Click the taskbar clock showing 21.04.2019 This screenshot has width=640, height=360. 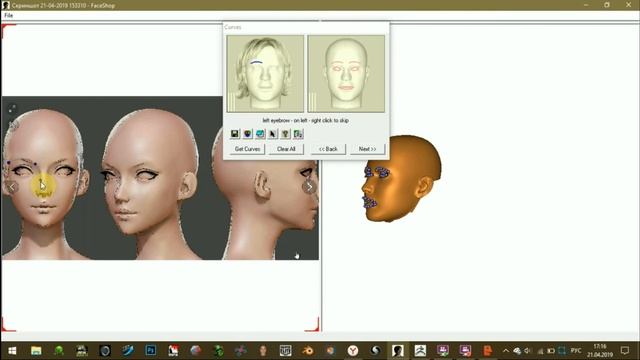pyautogui.click(x=600, y=351)
